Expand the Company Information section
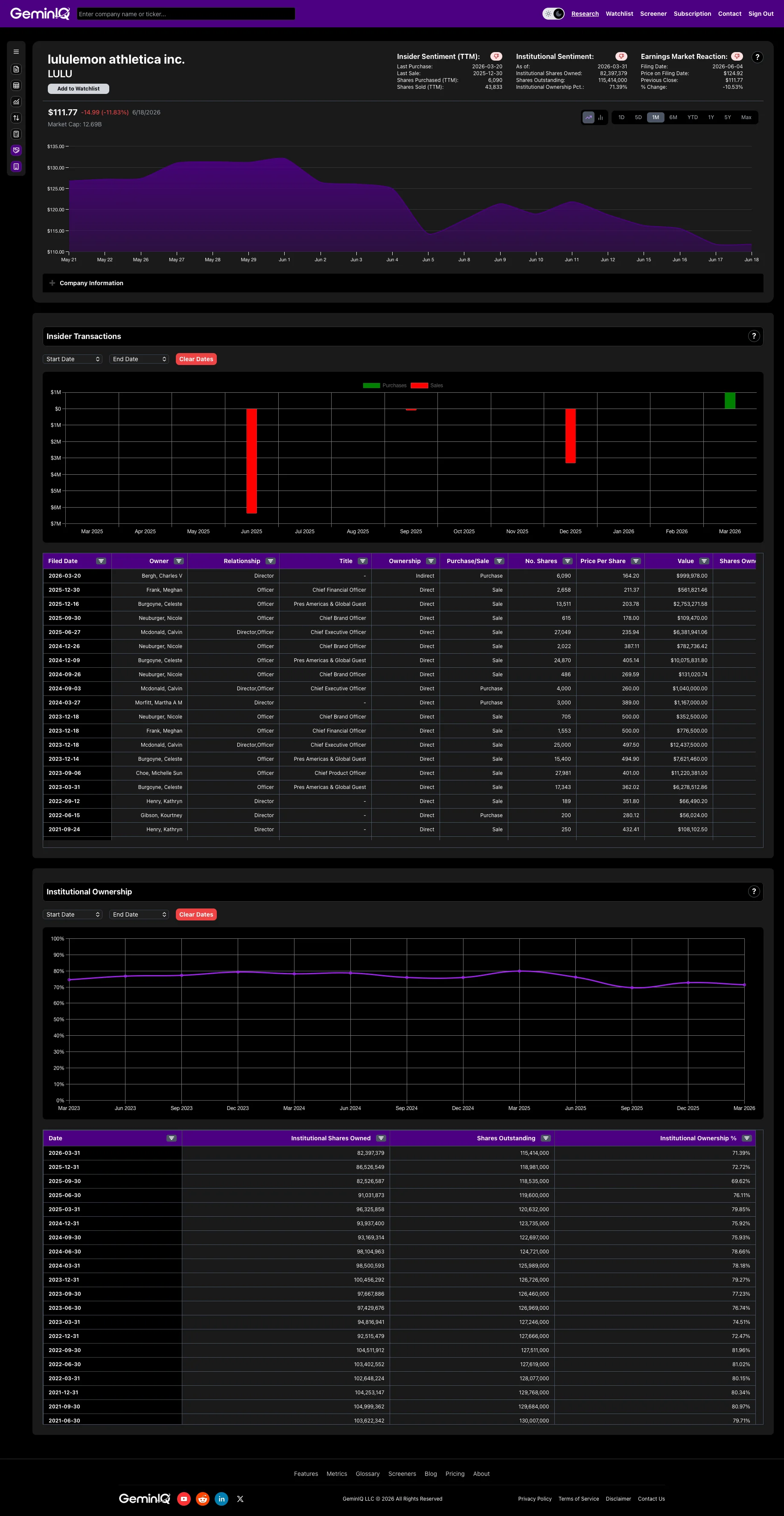Viewport: 784px width, 1516px height. [403, 283]
